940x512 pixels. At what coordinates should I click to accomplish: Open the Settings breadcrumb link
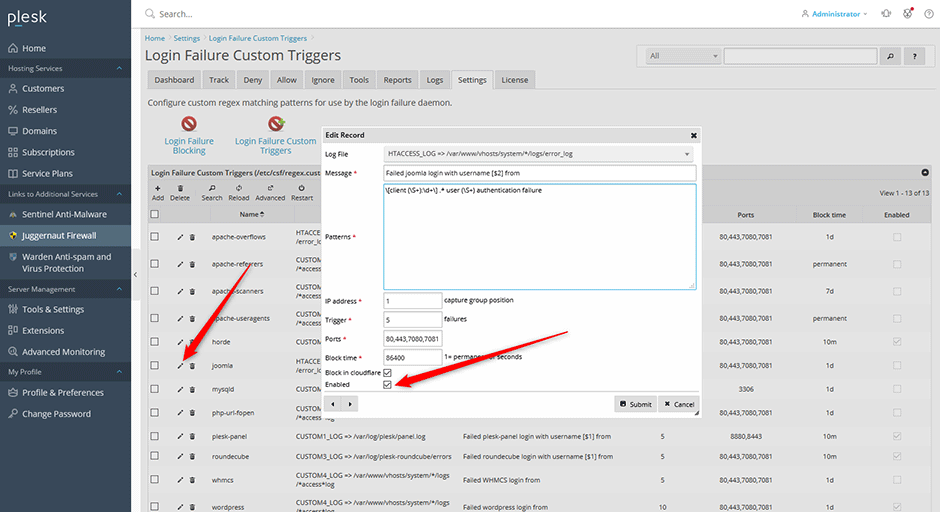[x=186, y=38]
